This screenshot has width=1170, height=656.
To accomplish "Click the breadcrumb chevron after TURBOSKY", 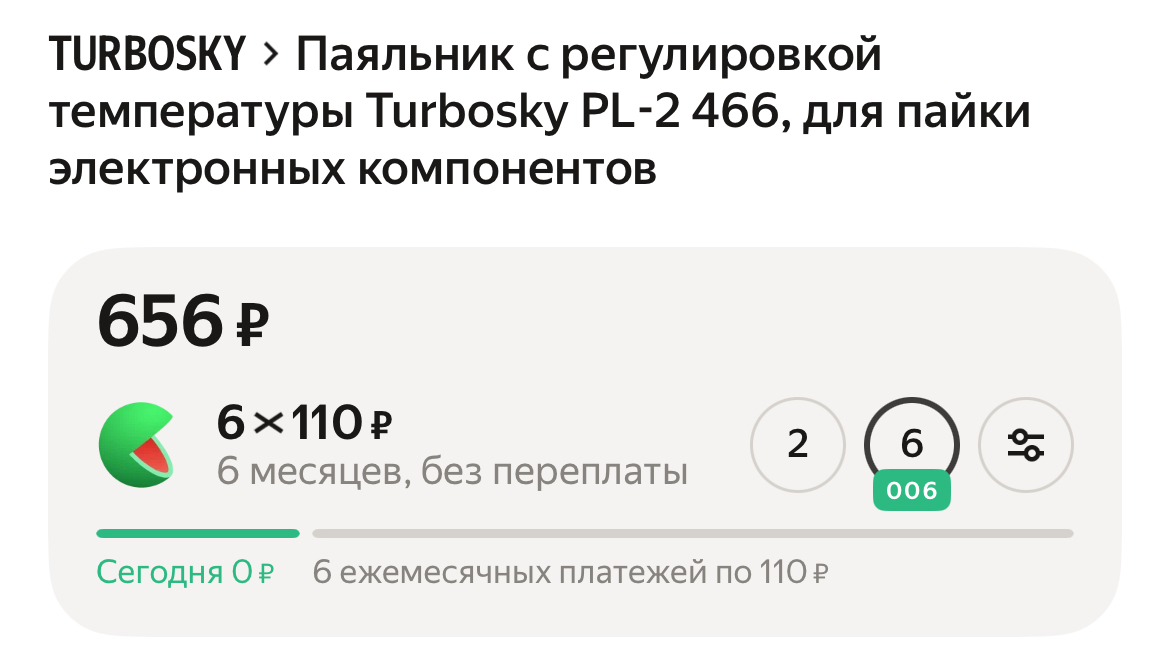I will (x=268, y=55).
